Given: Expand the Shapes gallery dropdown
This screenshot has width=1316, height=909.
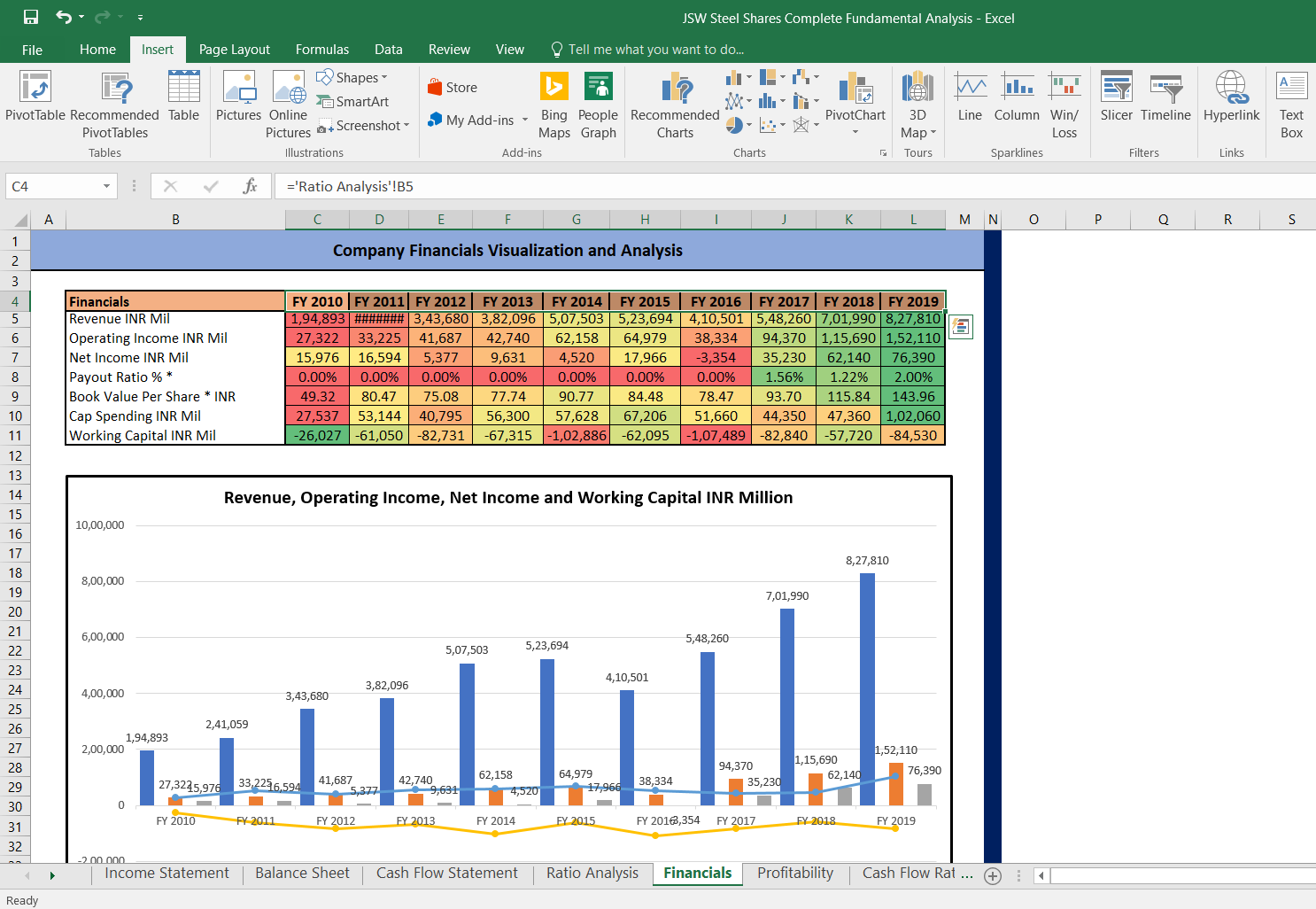Looking at the screenshot, I should coord(384,78).
